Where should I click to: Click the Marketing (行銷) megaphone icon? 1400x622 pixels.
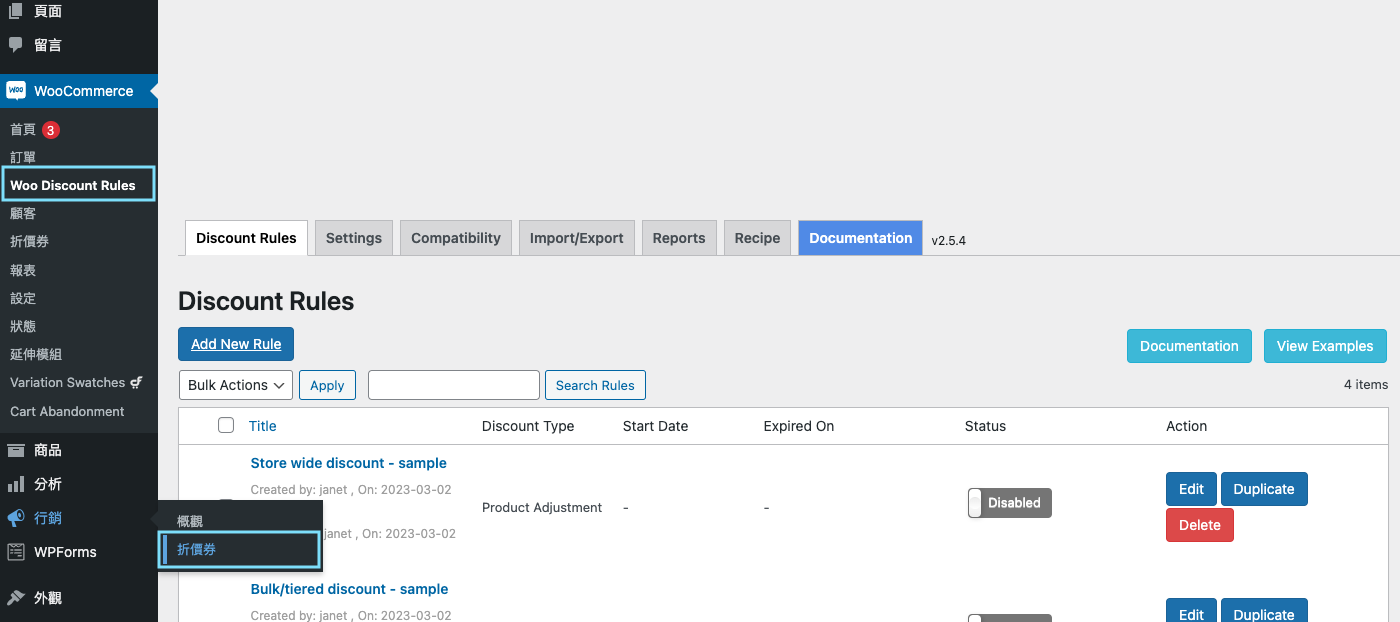click(16, 518)
